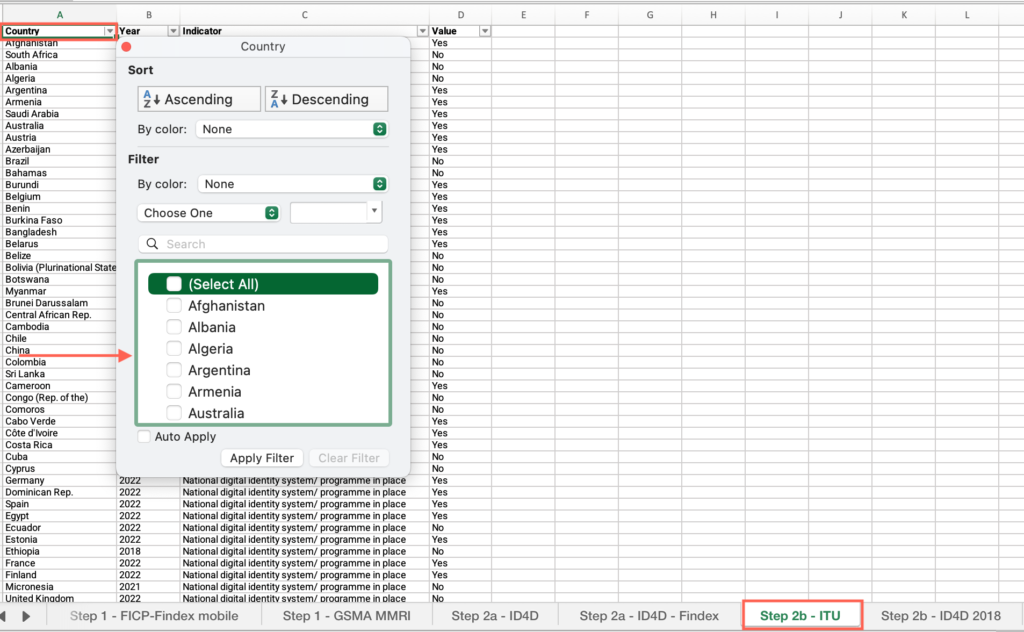This screenshot has height=632, width=1024.
Task: Select column D header
Action: pos(460,14)
